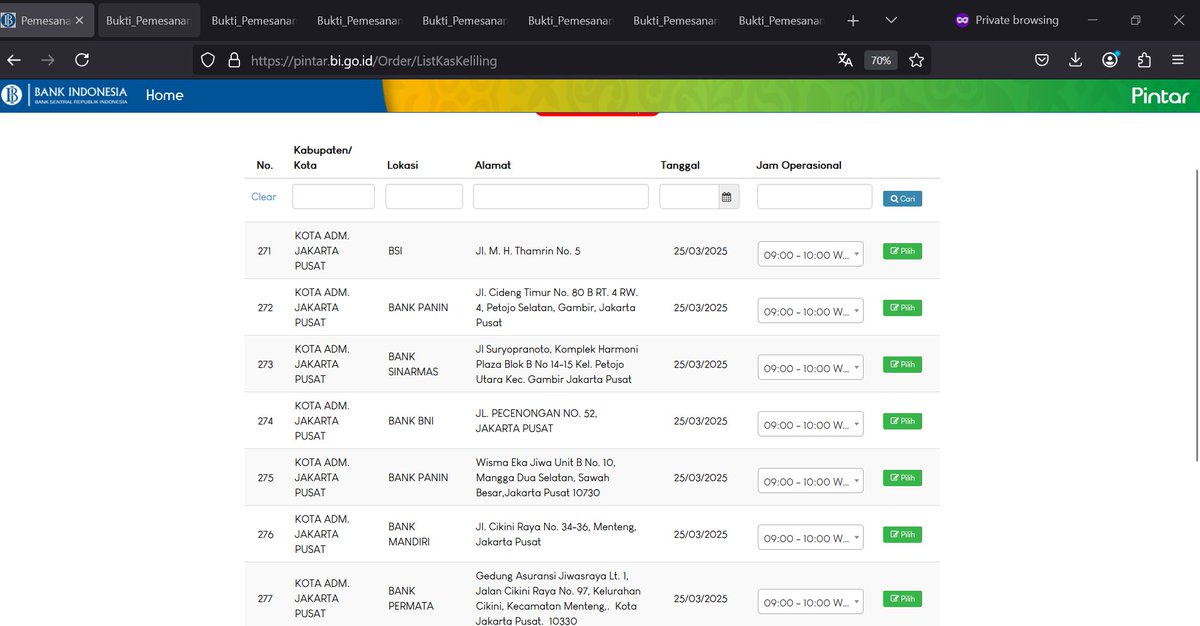Open the Firefox application menu
Image resolution: width=1200 pixels, height=626 pixels.
click(1178, 60)
